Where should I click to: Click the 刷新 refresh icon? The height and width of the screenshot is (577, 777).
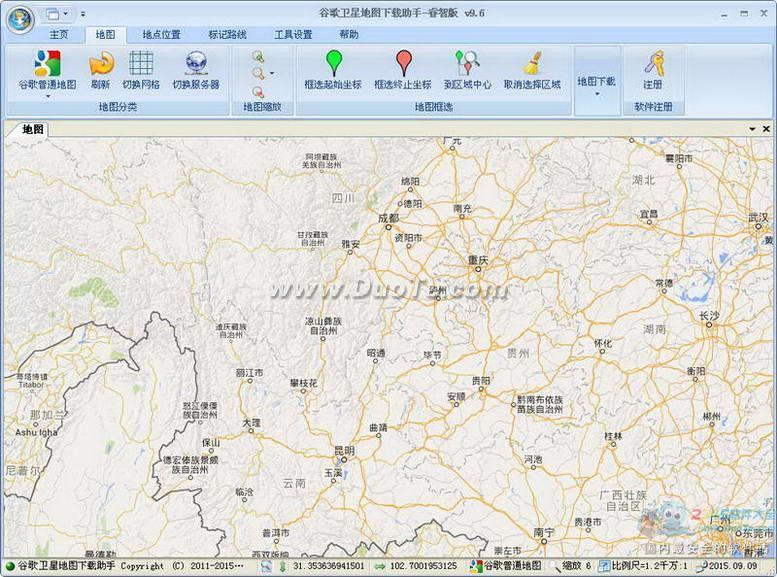click(101, 63)
